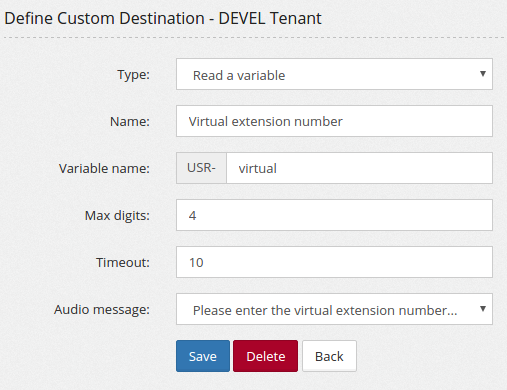Click the Timeout: label
This screenshot has height=390, width=507.
pos(123,262)
